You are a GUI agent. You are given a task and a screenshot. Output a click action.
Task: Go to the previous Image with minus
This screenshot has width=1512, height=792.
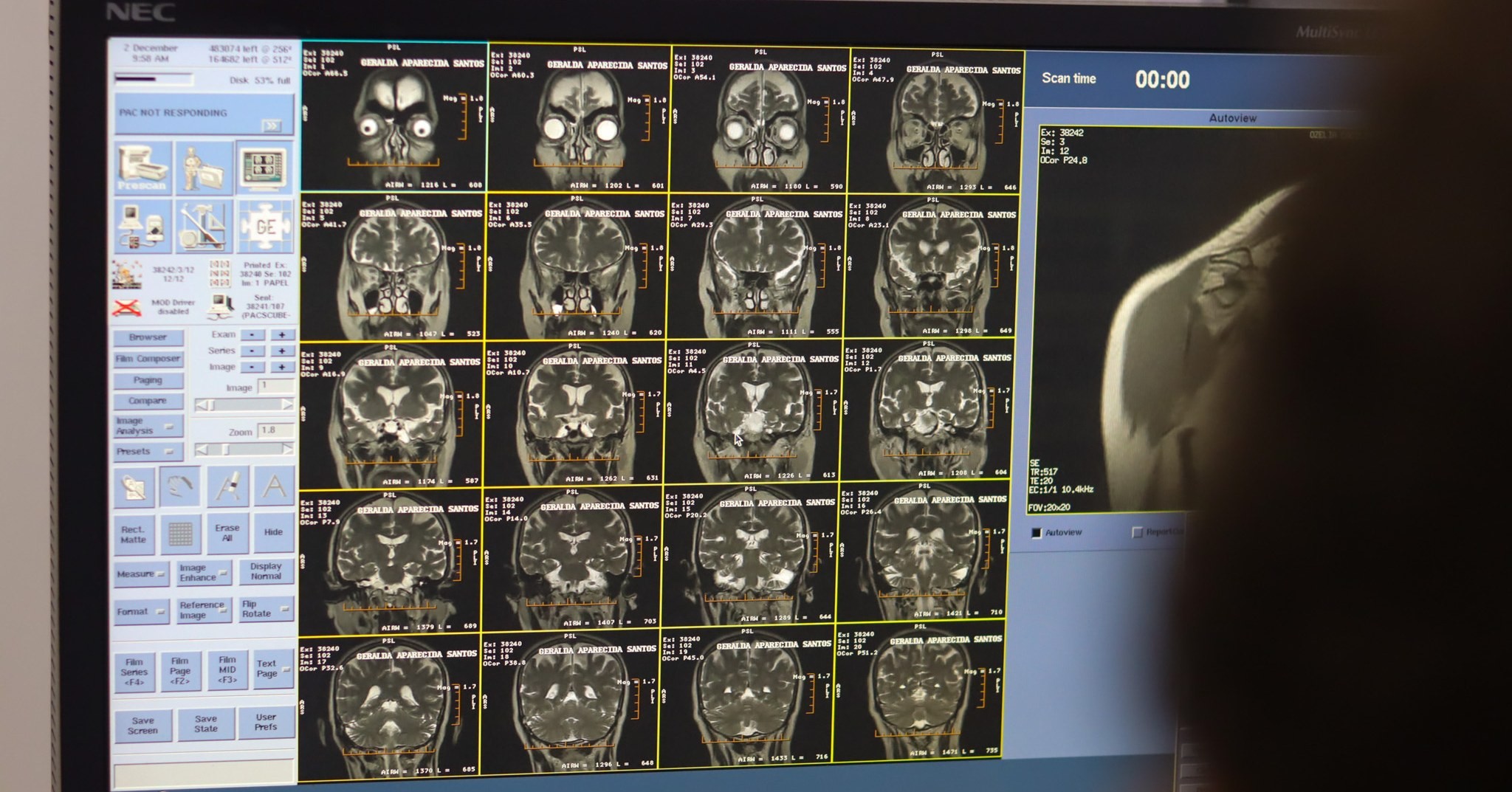[252, 367]
